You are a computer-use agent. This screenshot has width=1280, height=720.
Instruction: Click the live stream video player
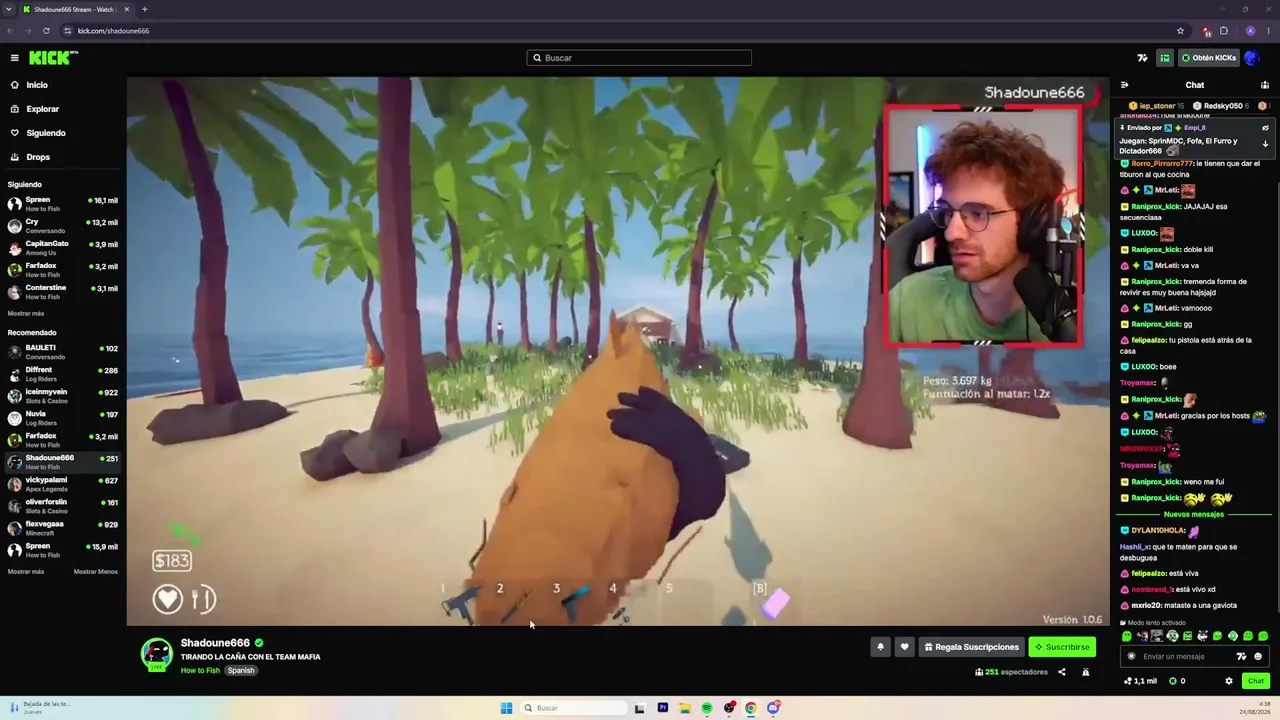(x=618, y=351)
